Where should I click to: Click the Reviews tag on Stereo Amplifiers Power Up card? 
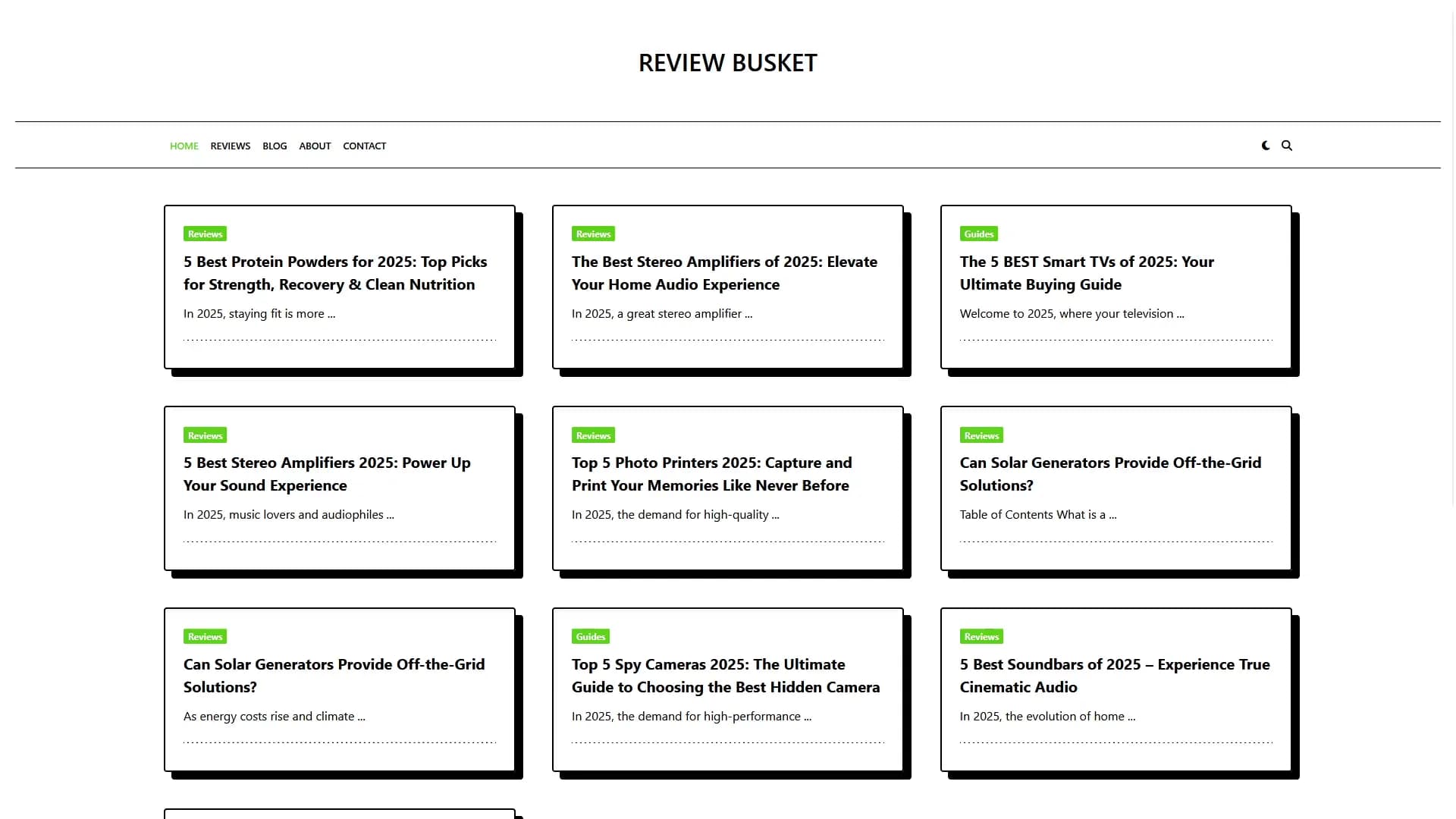(x=206, y=435)
